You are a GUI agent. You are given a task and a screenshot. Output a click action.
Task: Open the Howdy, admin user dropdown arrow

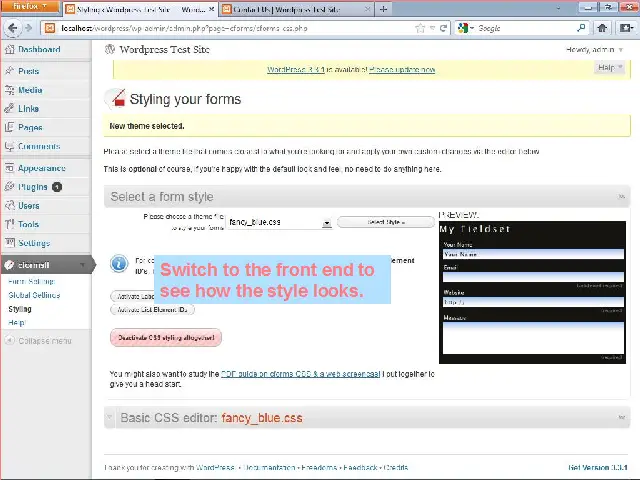tap(621, 50)
